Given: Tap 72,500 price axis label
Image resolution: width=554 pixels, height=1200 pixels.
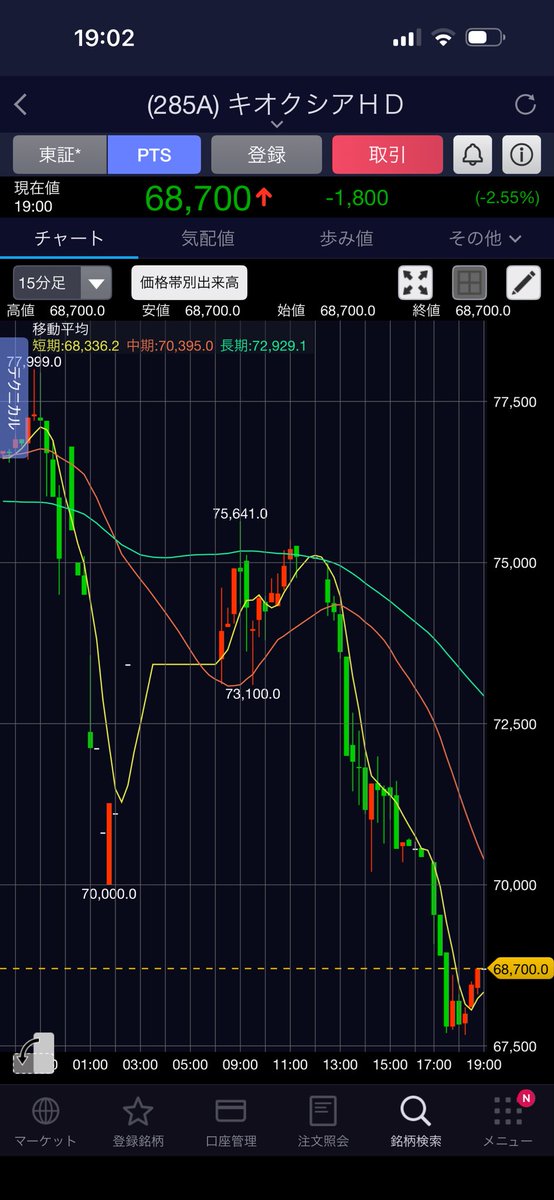Looking at the screenshot, I should 515,724.
